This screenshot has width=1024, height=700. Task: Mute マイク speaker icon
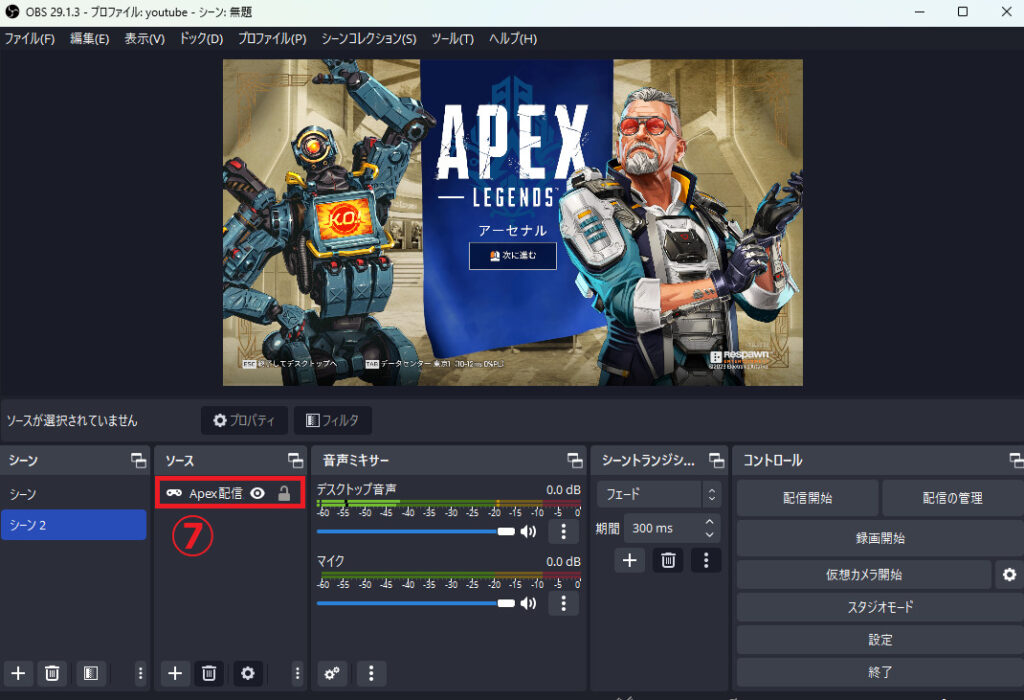[x=528, y=603]
